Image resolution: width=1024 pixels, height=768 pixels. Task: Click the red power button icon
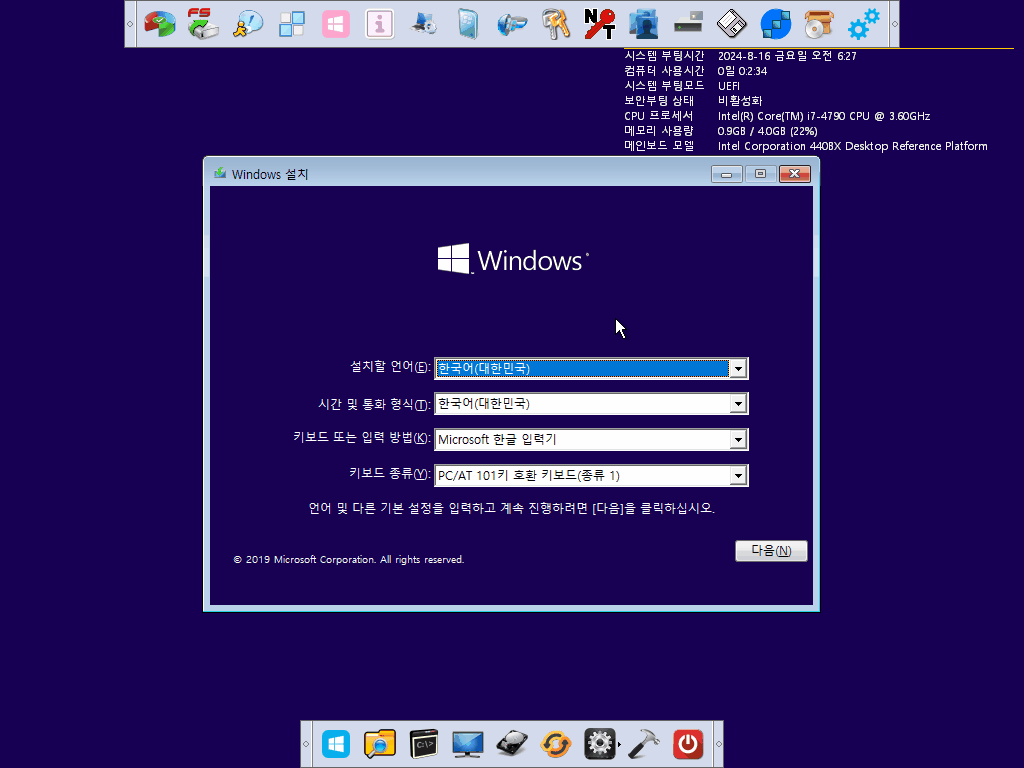[x=688, y=744]
